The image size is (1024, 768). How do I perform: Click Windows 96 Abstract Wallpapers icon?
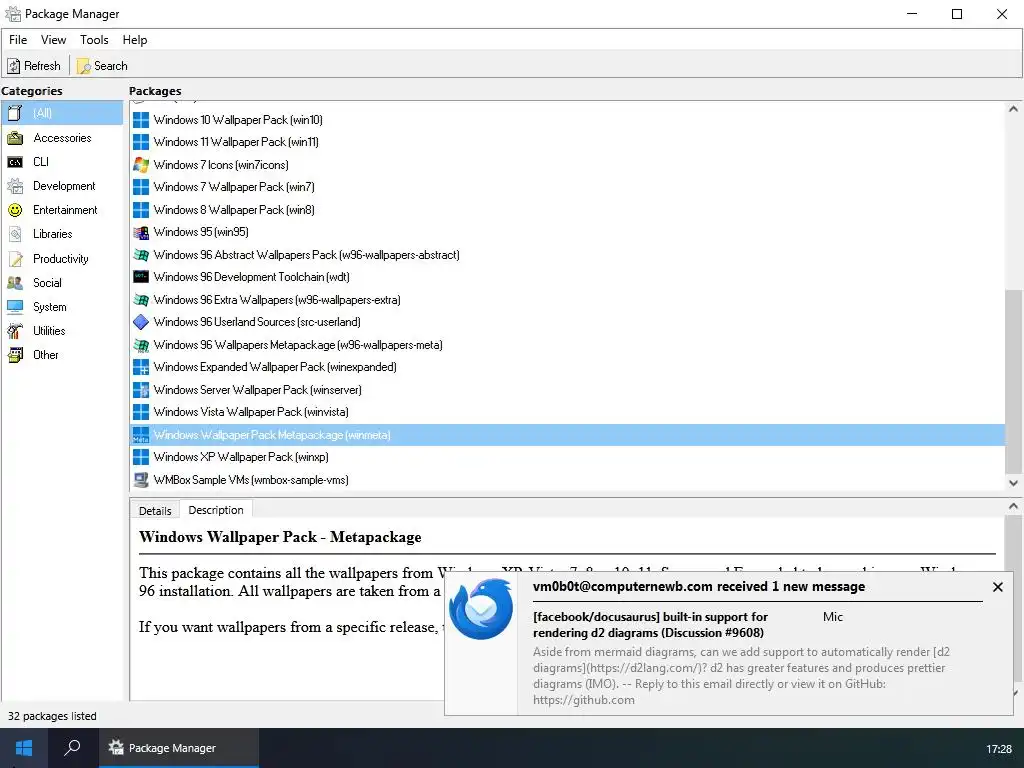[141, 255]
